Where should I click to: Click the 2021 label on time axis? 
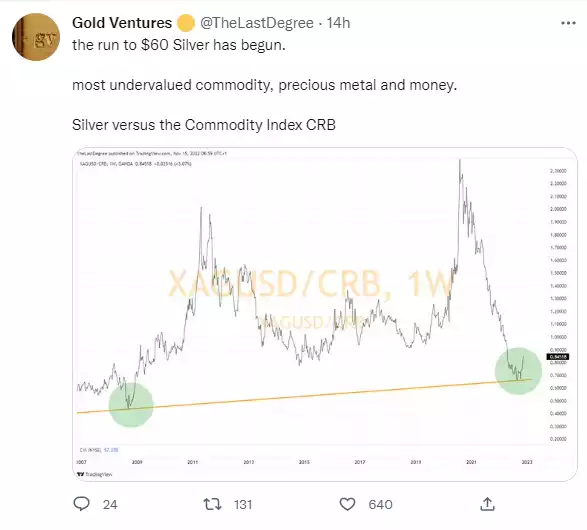click(x=471, y=462)
